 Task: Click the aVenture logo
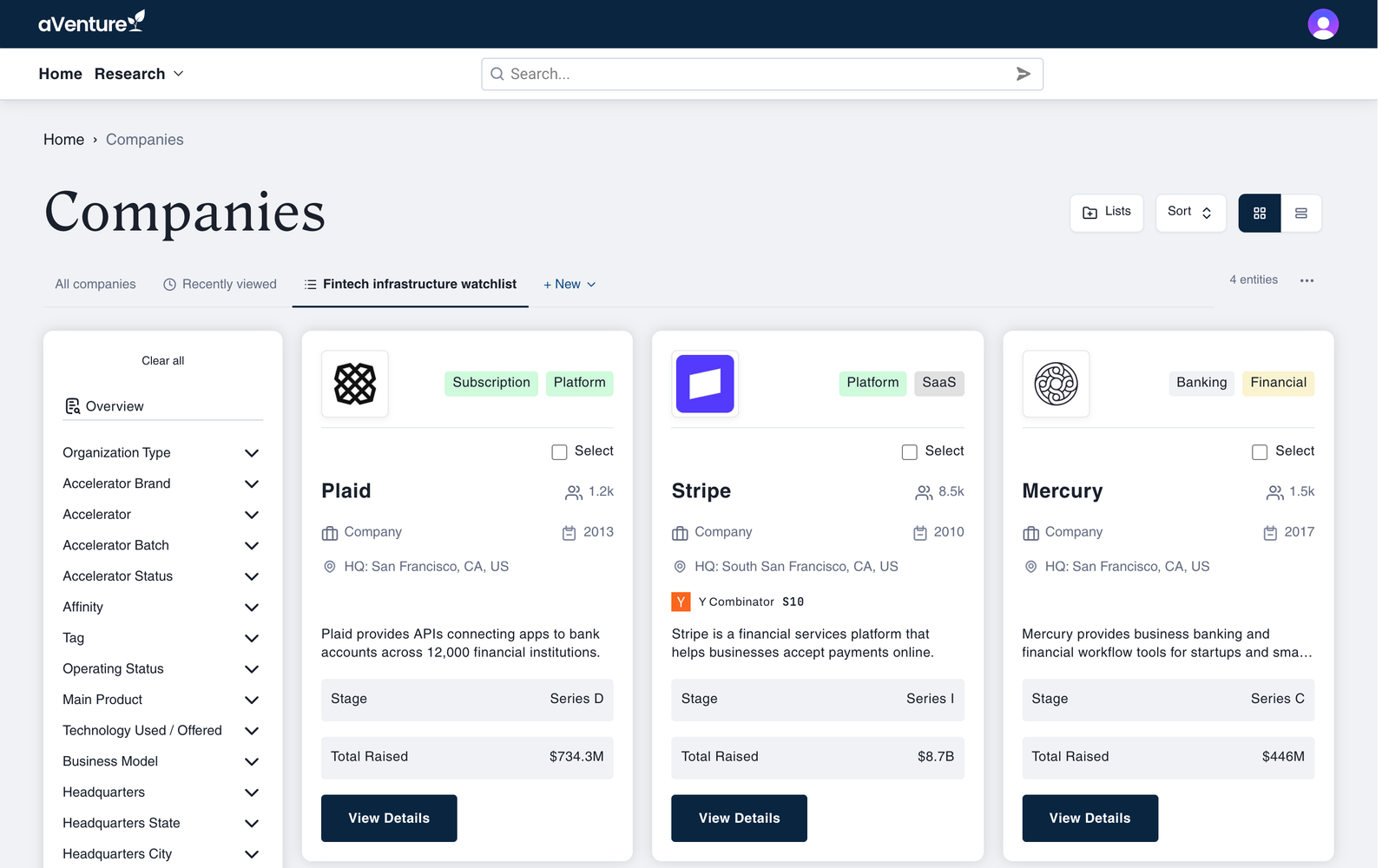click(x=91, y=23)
